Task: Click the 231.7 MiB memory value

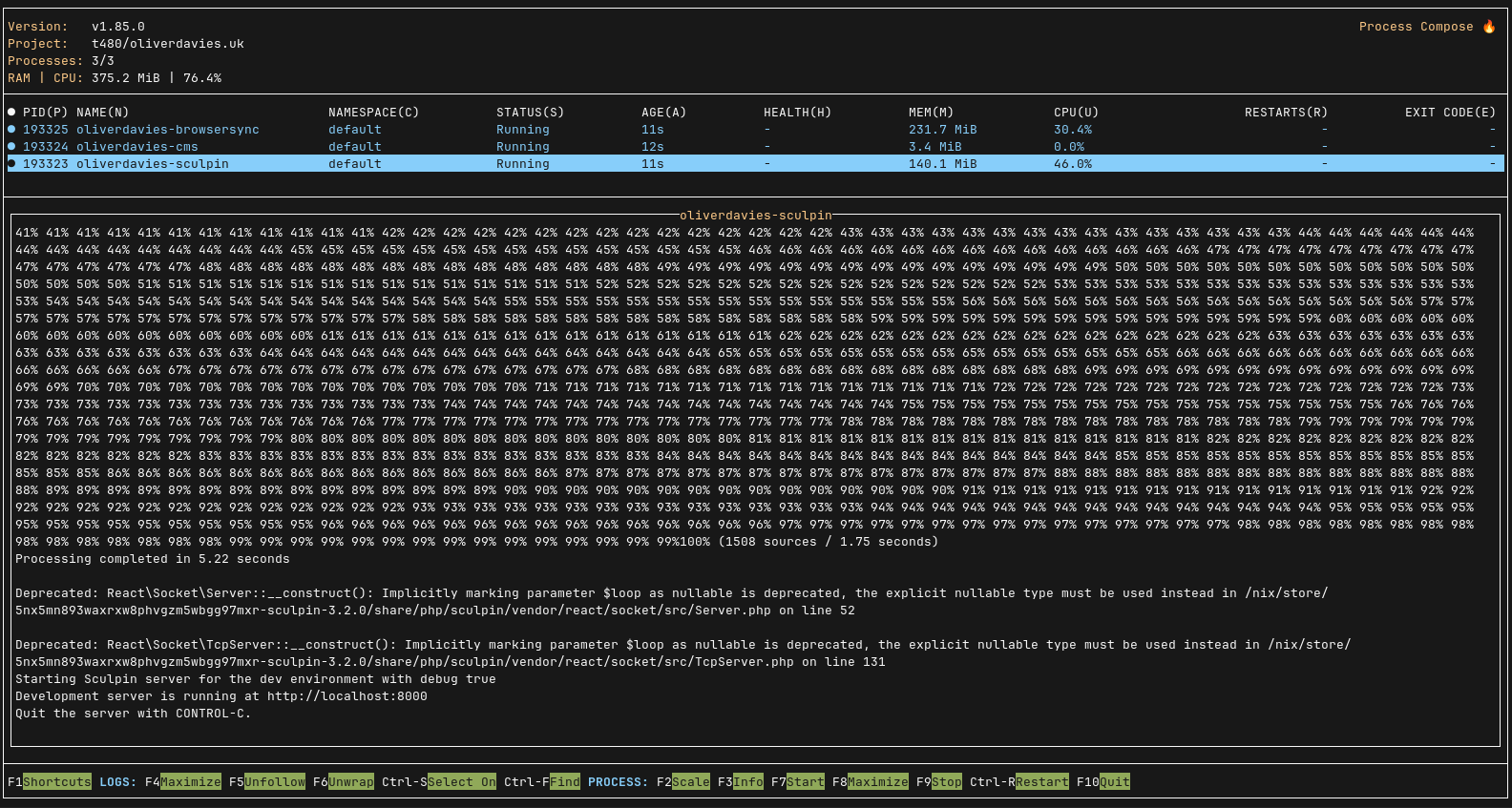Action: point(943,130)
